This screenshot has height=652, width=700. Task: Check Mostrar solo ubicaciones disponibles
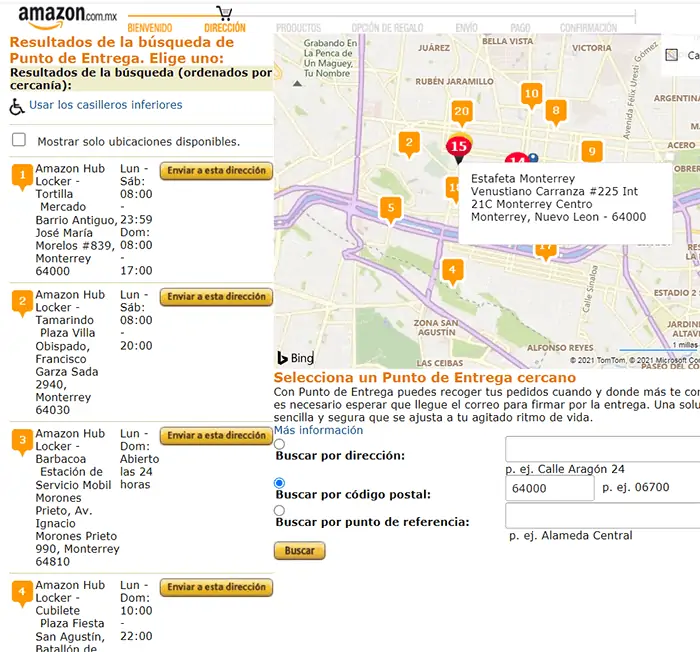(19, 140)
